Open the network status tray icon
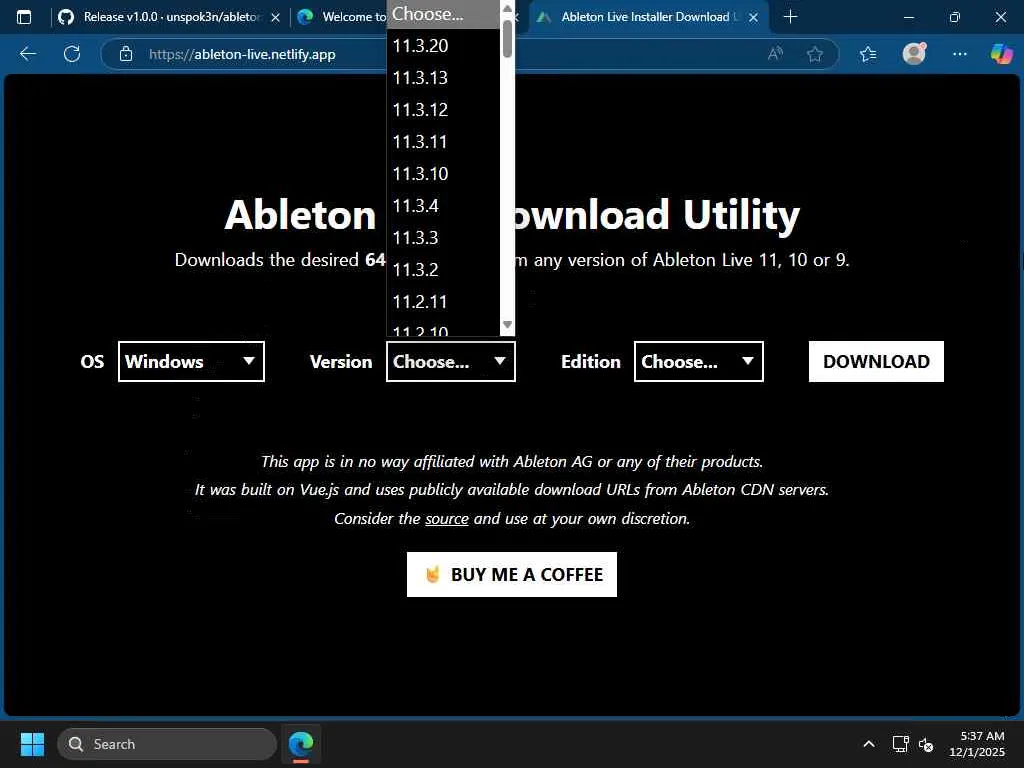The width and height of the screenshot is (1024, 768). pyautogui.click(x=901, y=744)
